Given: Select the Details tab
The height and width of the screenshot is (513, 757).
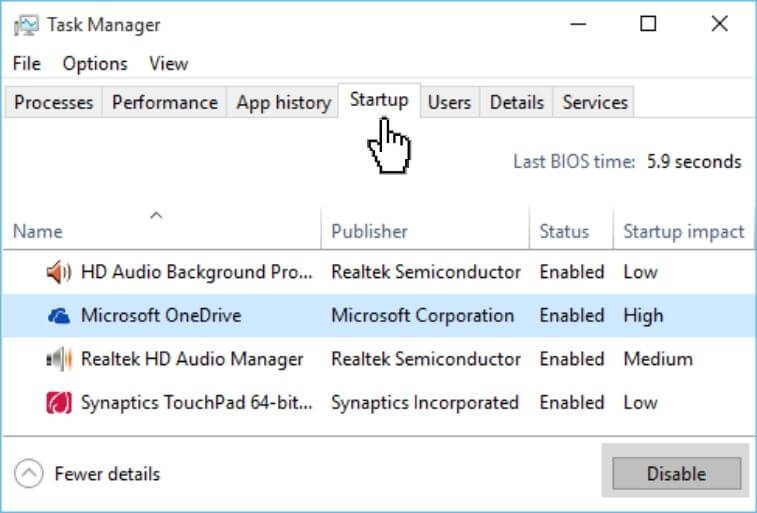Looking at the screenshot, I should pyautogui.click(x=517, y=102).
